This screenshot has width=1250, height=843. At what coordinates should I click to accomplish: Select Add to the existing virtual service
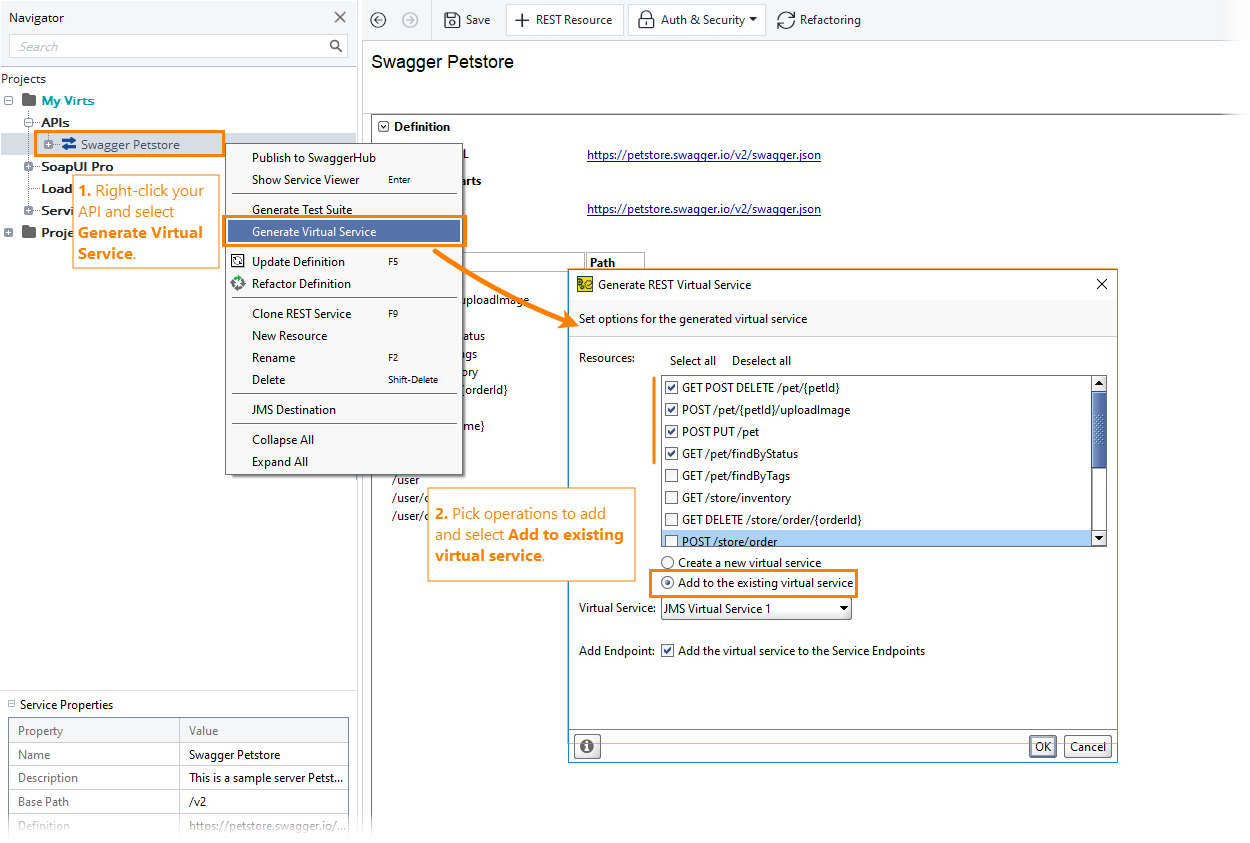pos(668,583)
